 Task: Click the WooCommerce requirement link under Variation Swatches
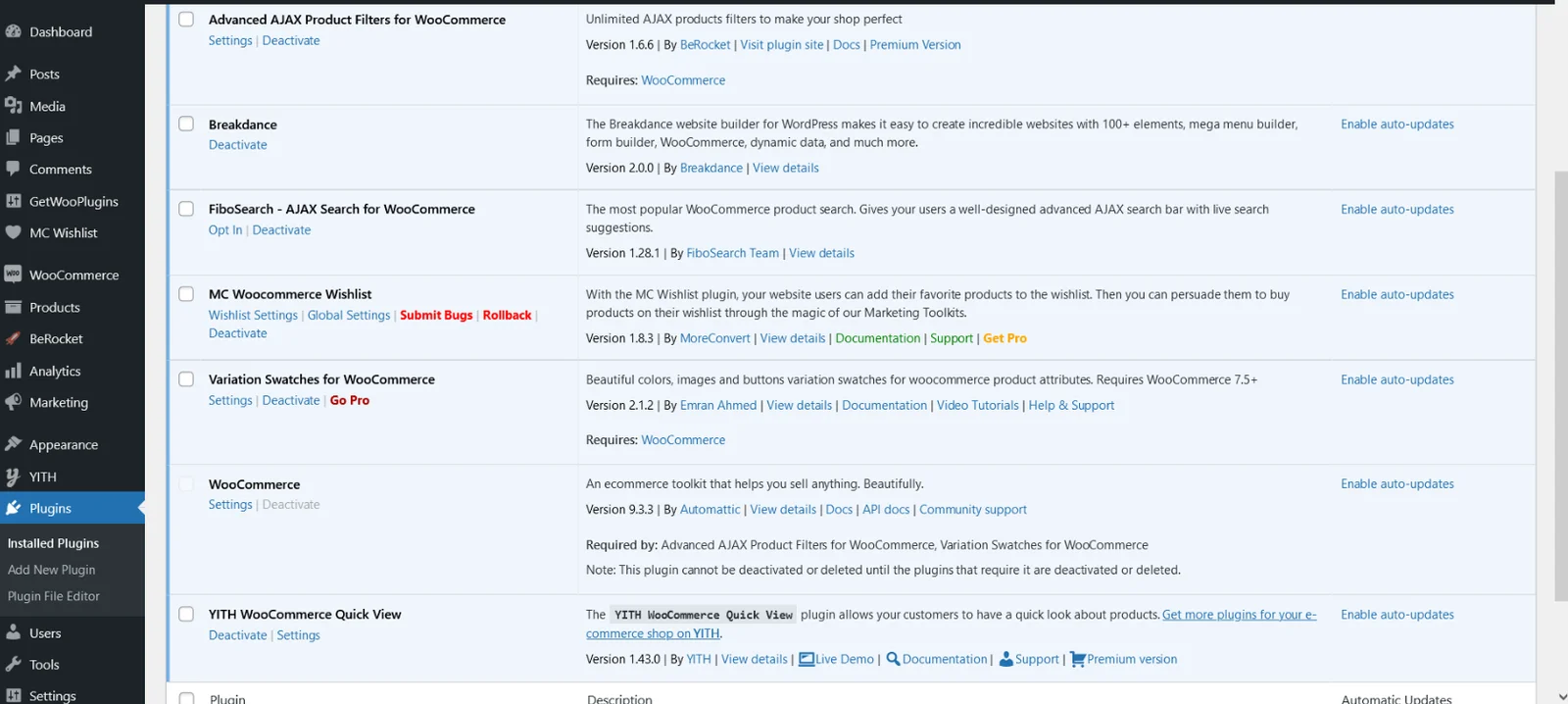click(x=683, y=440)
